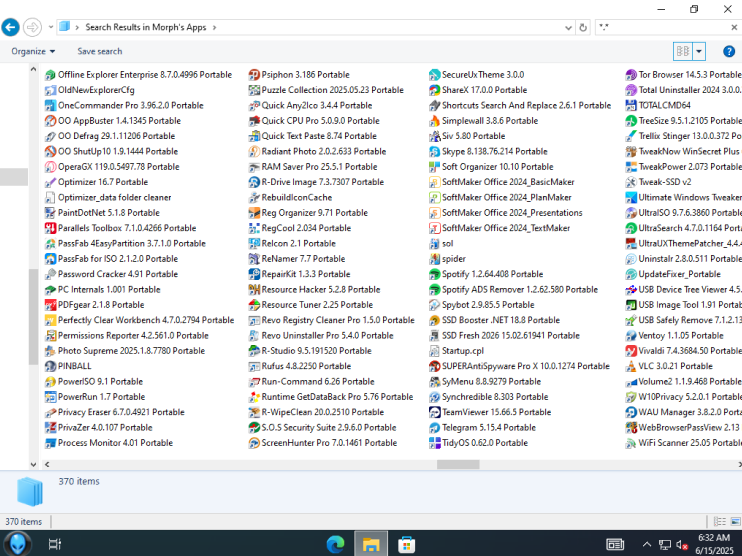The image size is (742, 556).
Task: Select the VLC 3.0.21 Portable icon
Action: tap(631, 366)
